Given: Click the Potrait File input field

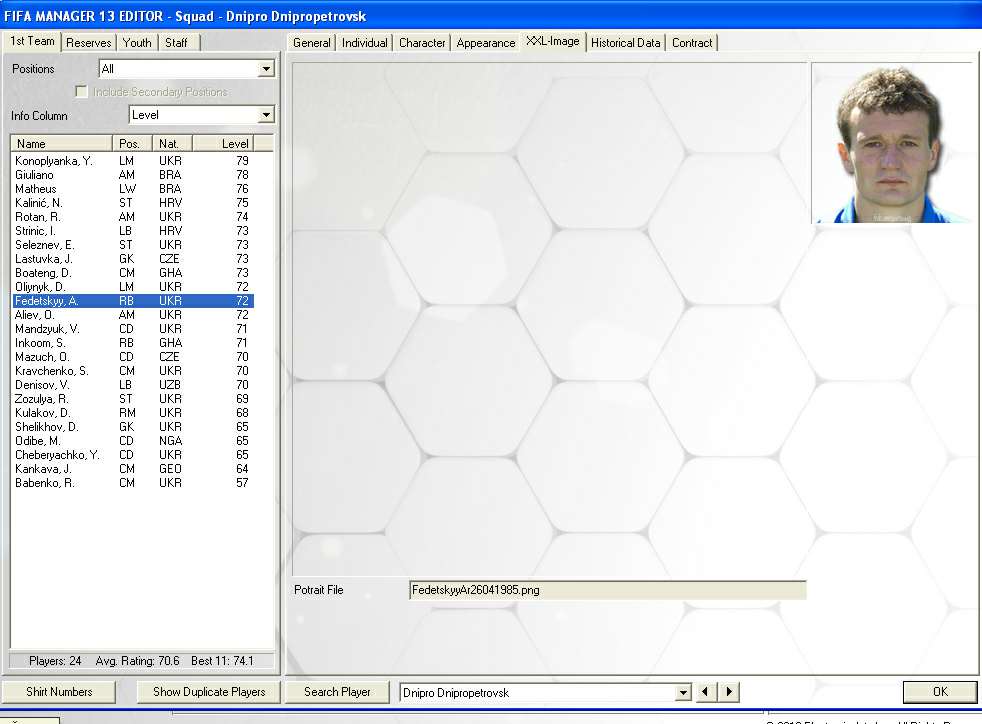Looking at the screenshot, I should pos(607,590).
